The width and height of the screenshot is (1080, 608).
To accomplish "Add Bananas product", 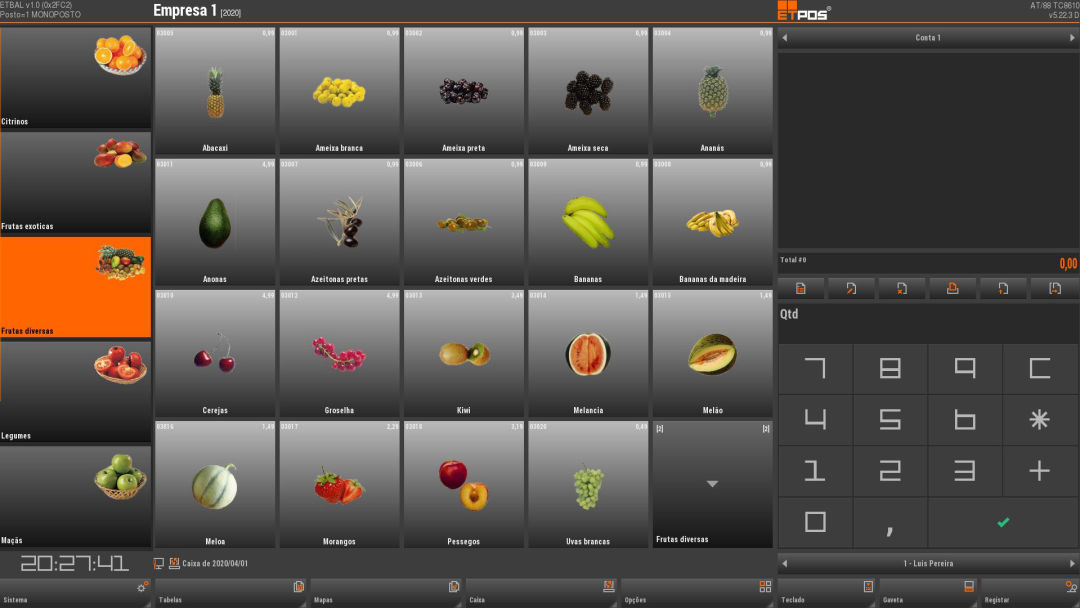I will [x=588, y=222].
